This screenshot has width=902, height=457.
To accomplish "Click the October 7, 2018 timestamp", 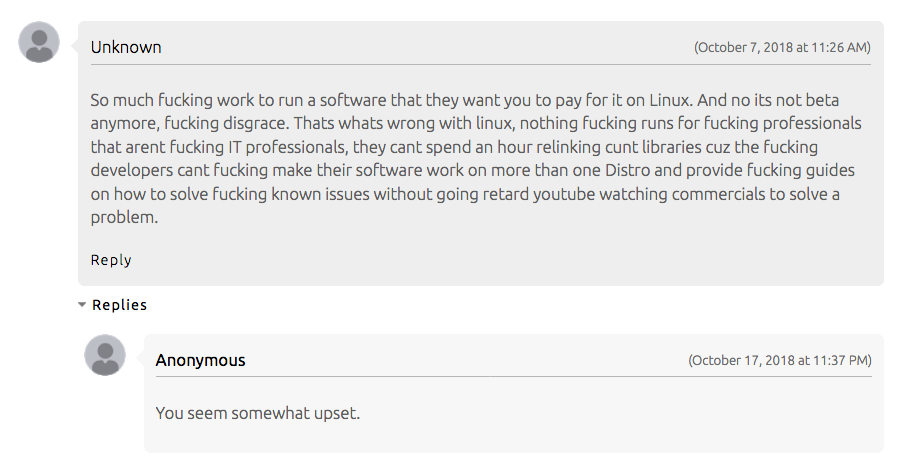I will (x=782, y=48).
